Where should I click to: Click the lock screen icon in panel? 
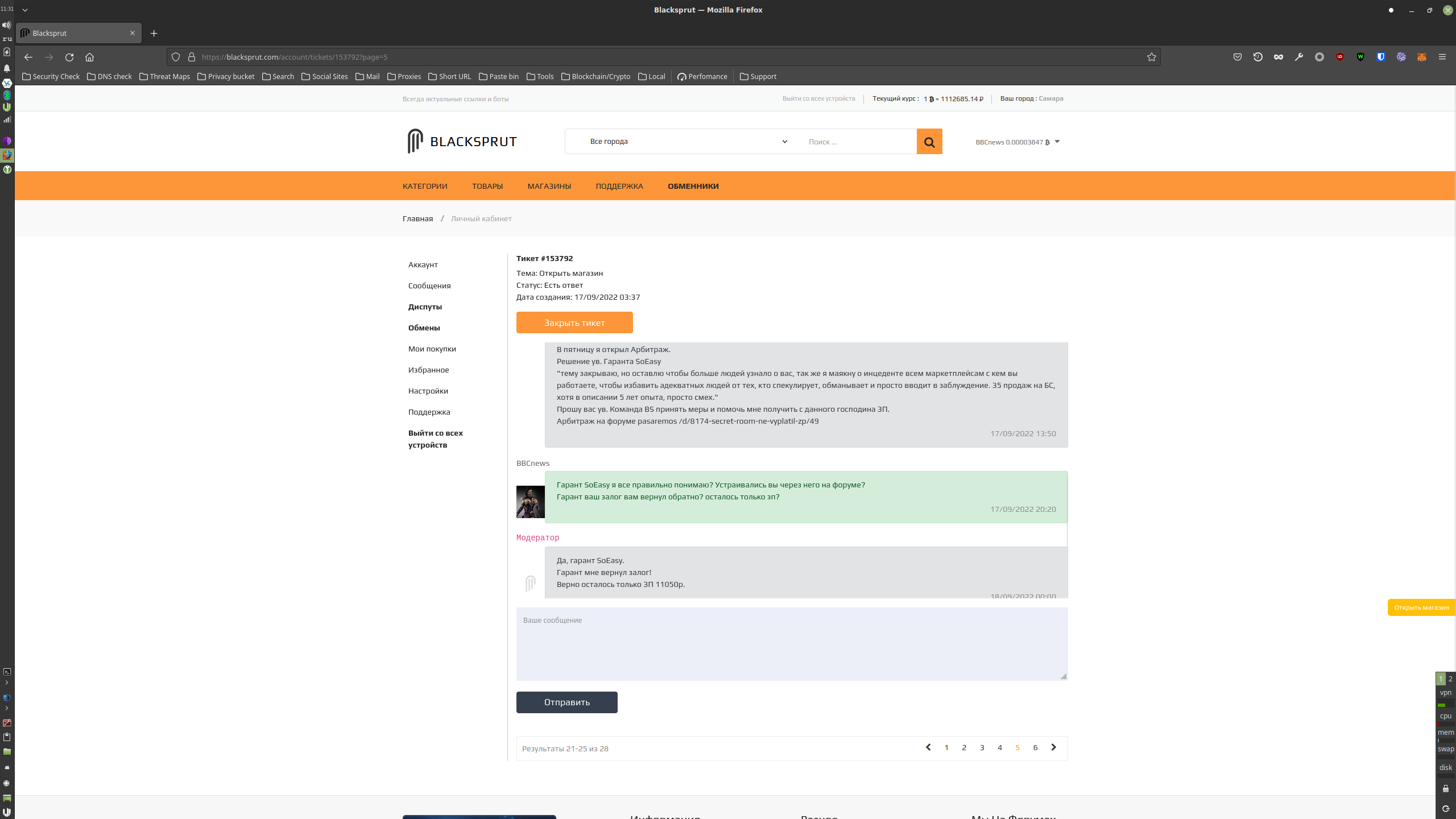point(1445,788)
